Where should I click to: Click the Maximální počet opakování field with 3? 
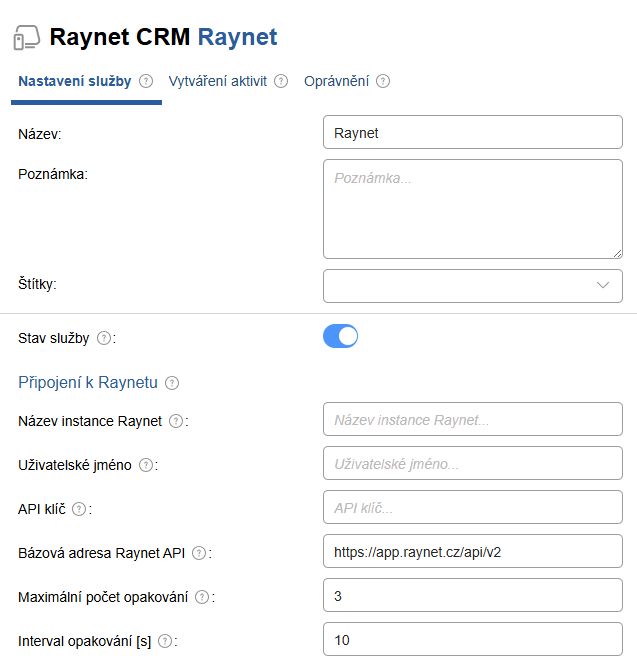pos(473,595)
